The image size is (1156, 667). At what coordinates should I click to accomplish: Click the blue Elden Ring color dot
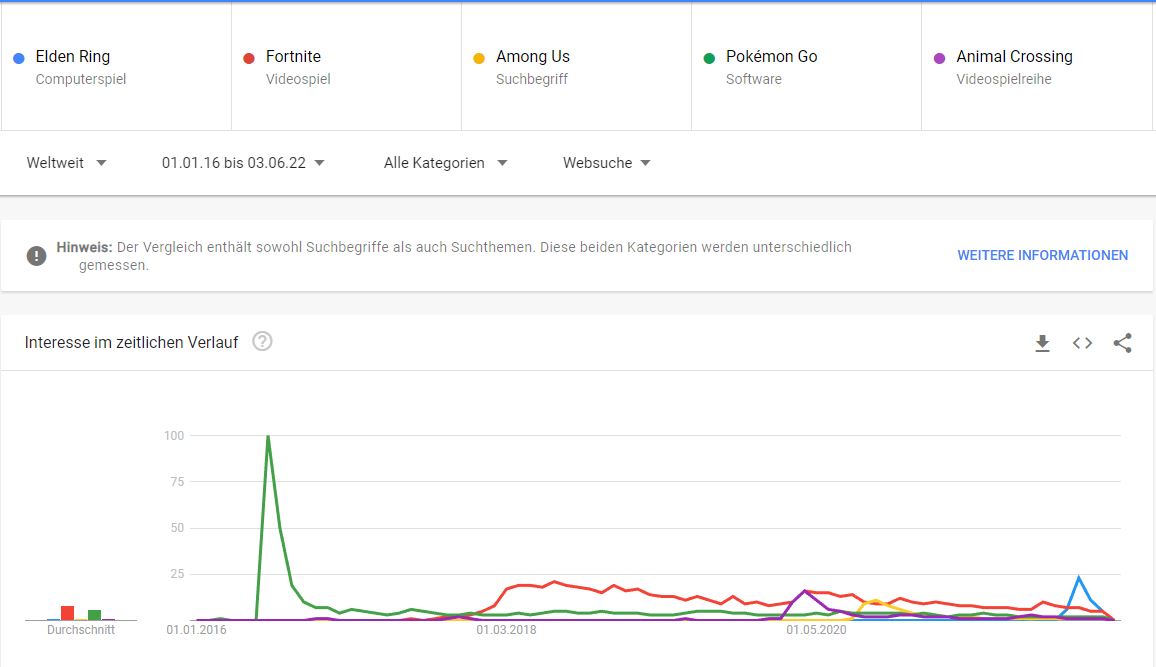19,58
